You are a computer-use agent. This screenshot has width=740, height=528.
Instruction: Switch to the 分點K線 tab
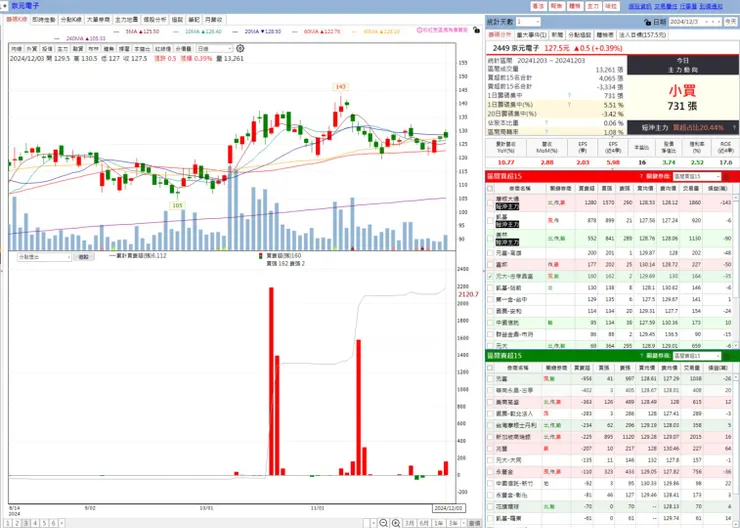point(71,20)
